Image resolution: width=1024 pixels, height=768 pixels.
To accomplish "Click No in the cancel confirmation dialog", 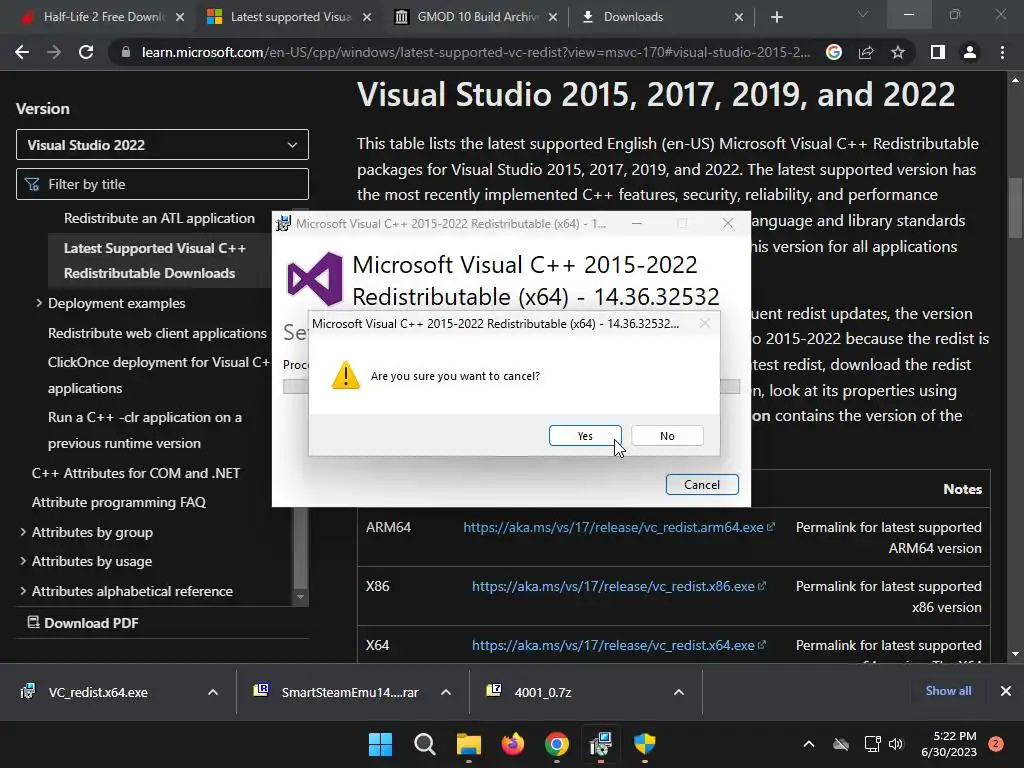I will tap(667, 436).
